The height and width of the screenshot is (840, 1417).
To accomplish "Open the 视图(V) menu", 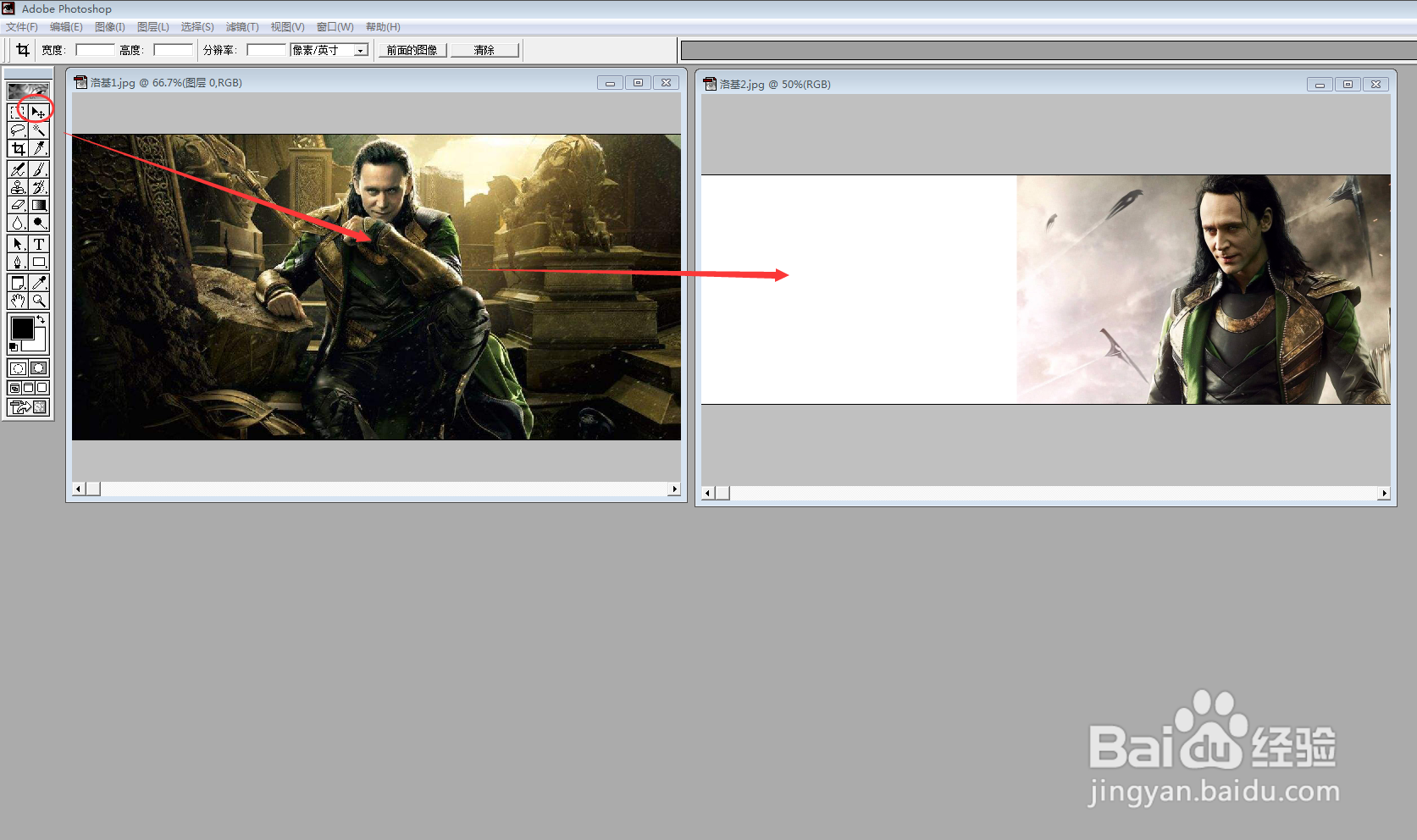I will [287, 27].
